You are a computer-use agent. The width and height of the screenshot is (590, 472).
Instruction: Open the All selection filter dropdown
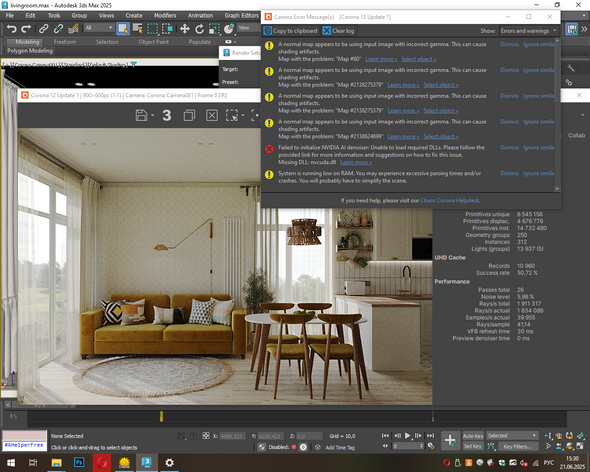(x=99, y=28)
